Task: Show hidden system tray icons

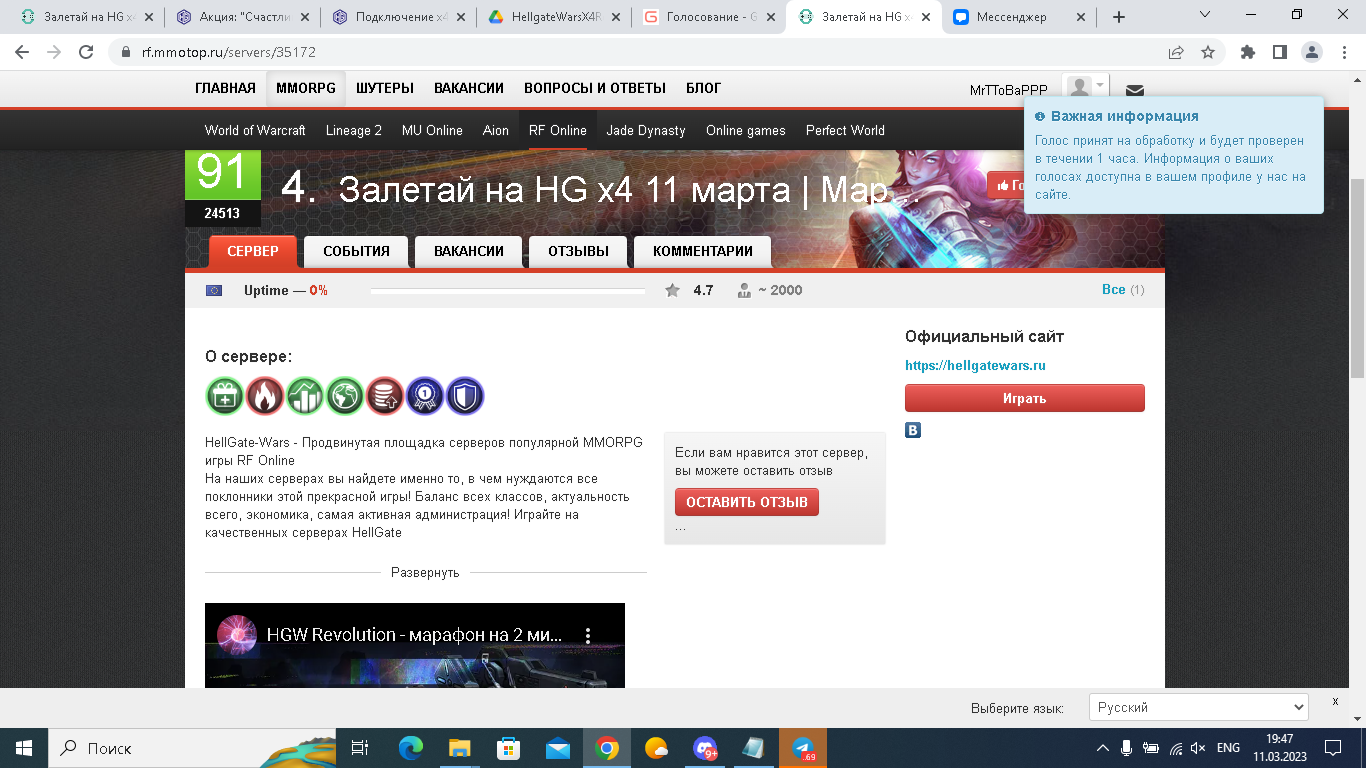Action: tap(1103, 748)
